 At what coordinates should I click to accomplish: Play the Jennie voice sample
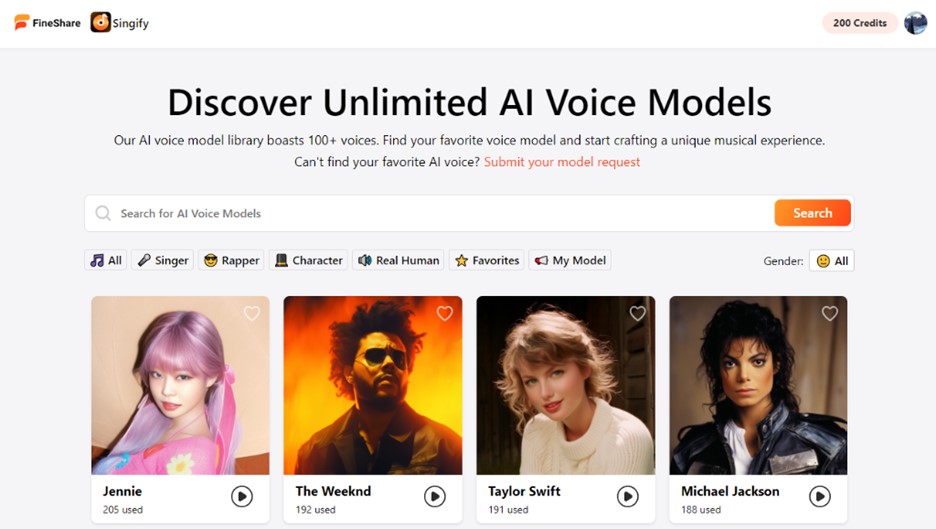(x=242, y=496)
